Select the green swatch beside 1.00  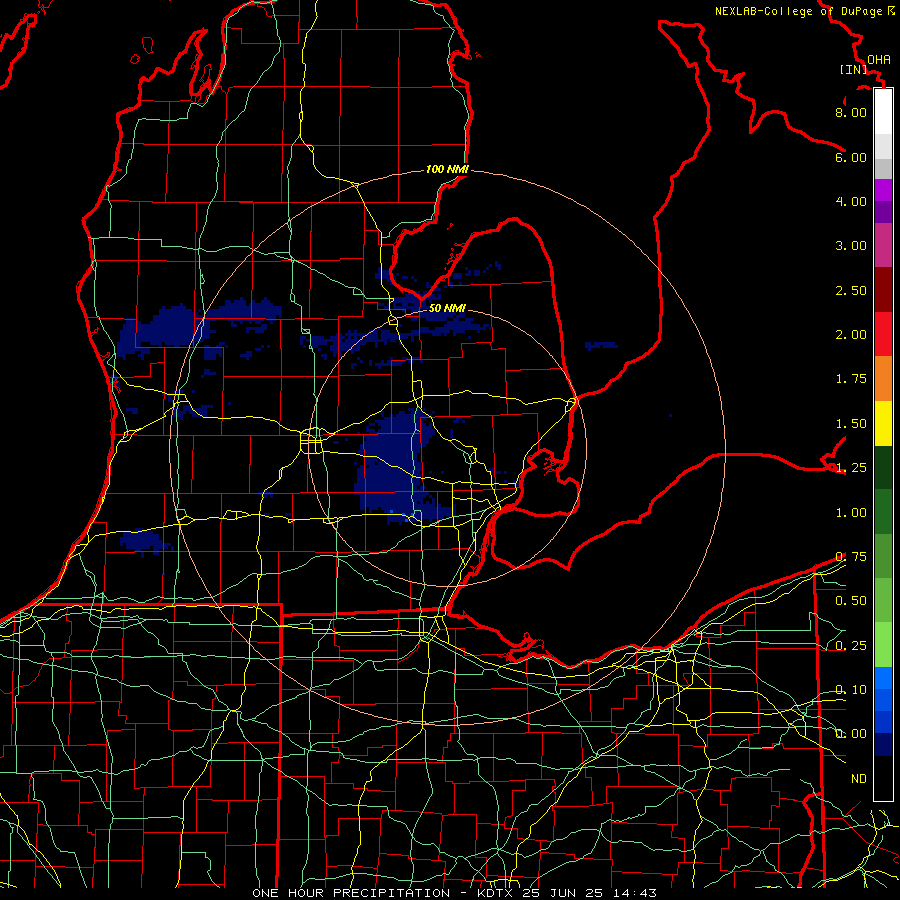883,512
